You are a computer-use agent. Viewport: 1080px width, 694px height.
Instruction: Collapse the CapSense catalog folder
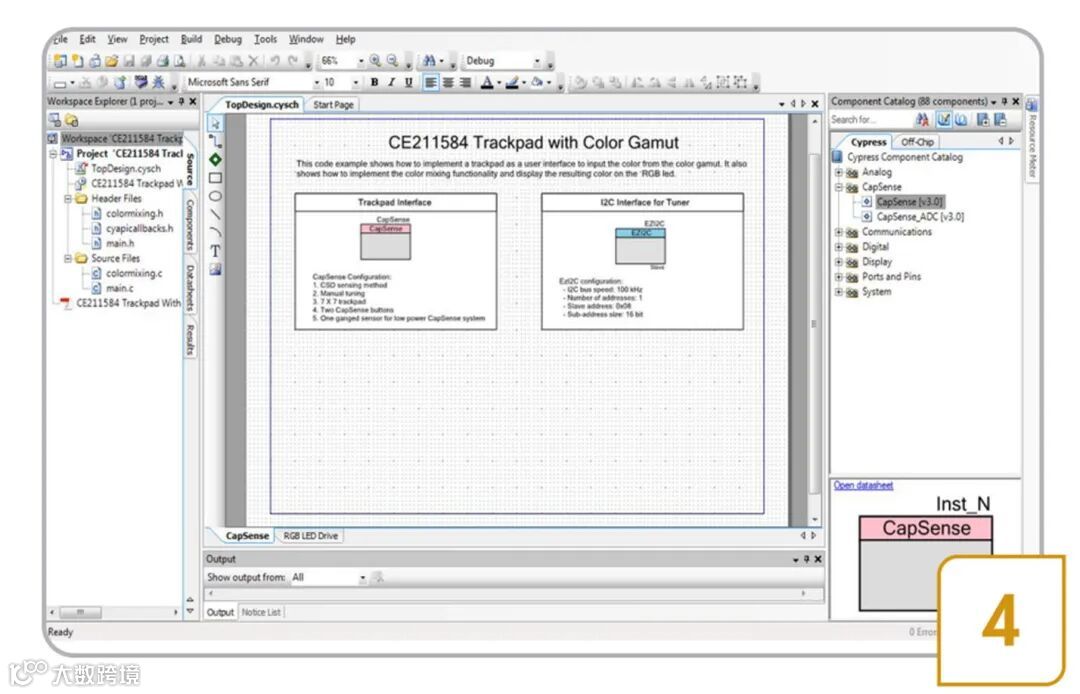click(x=839, y=187)
